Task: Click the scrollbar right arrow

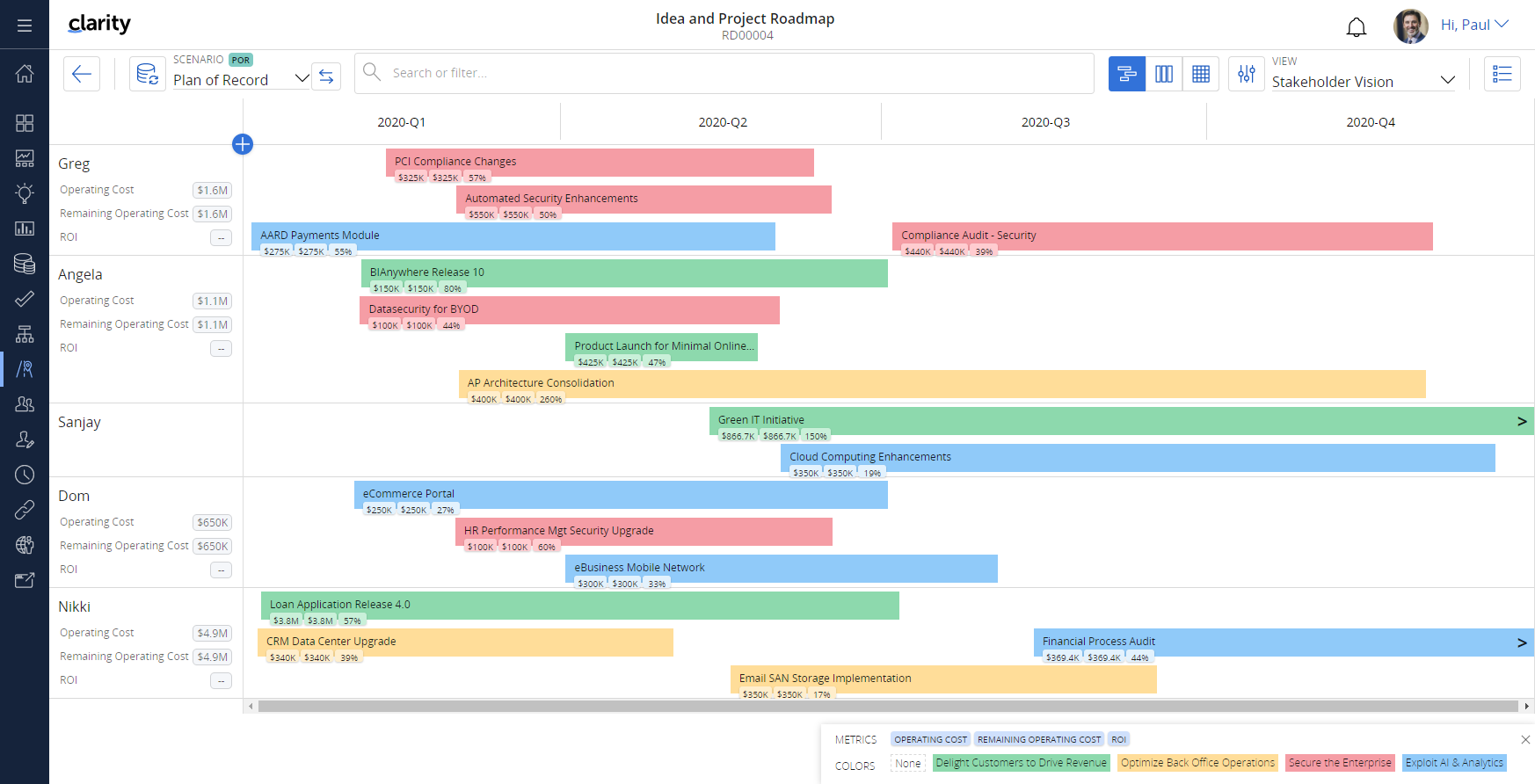Action: [1527, 706]
